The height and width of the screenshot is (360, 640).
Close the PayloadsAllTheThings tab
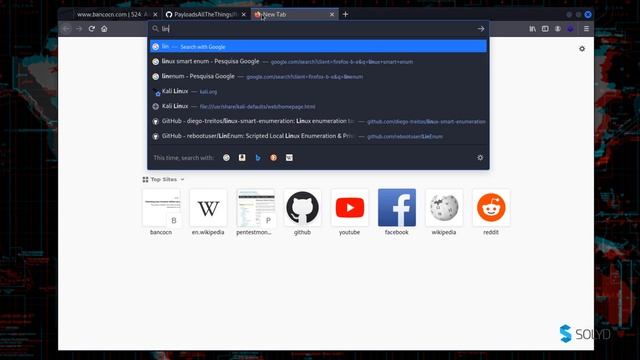(244, 14)
